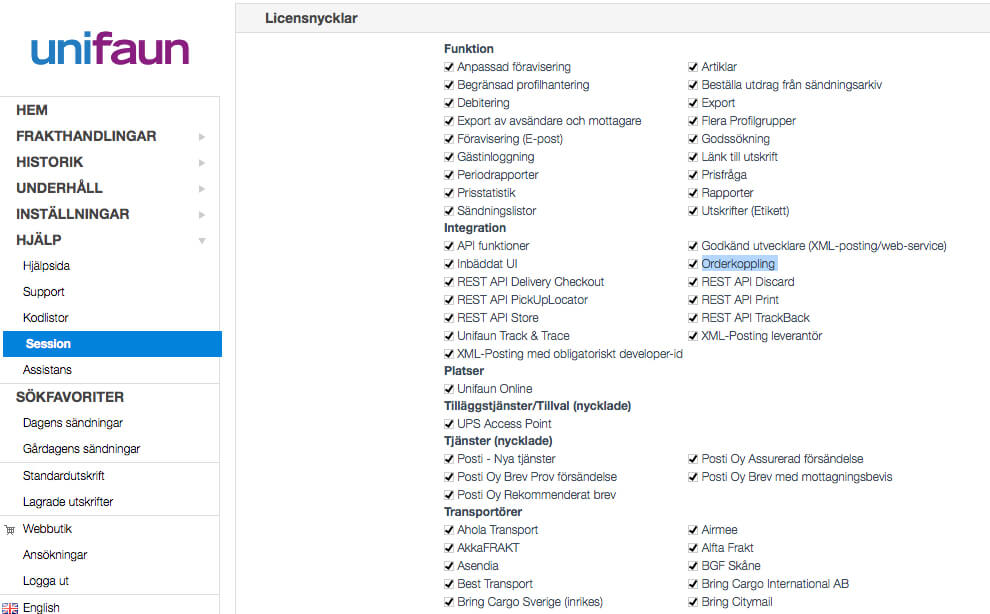
Task: Go to Hjälpsida
Action: point(46,265)
